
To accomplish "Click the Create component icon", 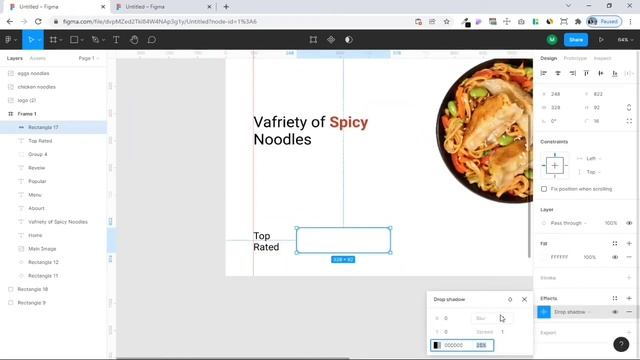I will [331, 40].
